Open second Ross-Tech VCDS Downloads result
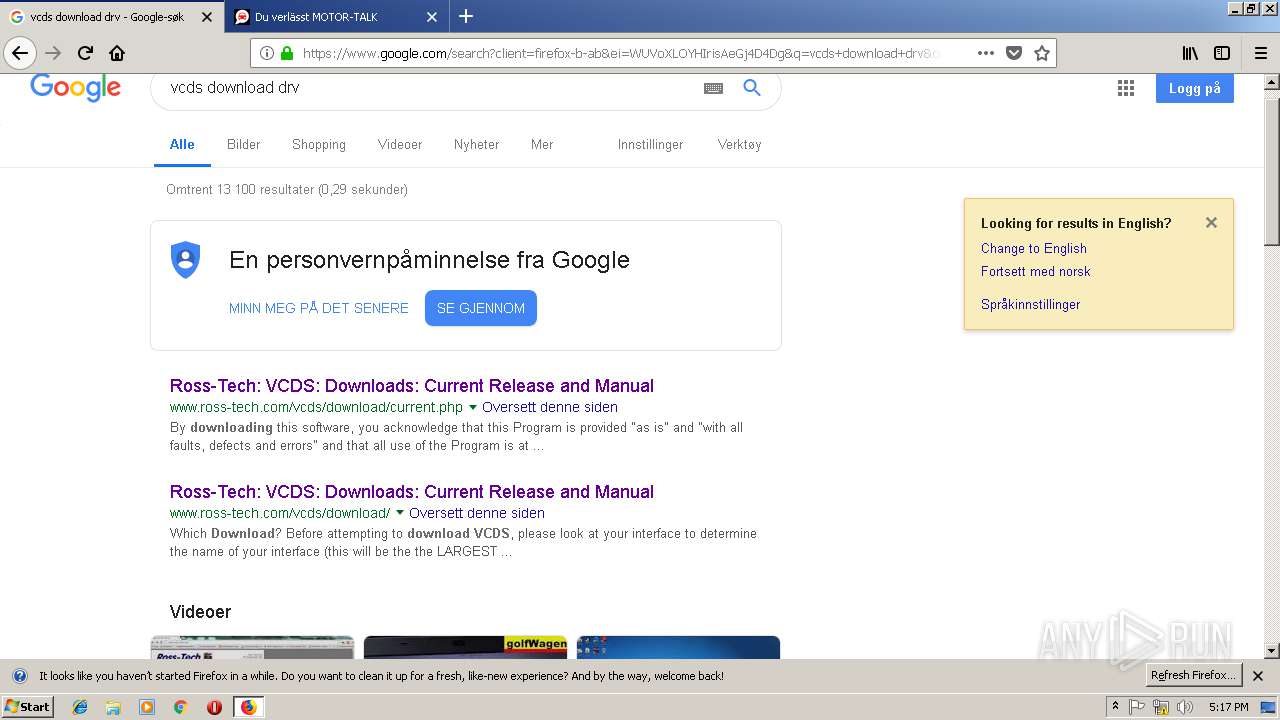 coord(412,492)
